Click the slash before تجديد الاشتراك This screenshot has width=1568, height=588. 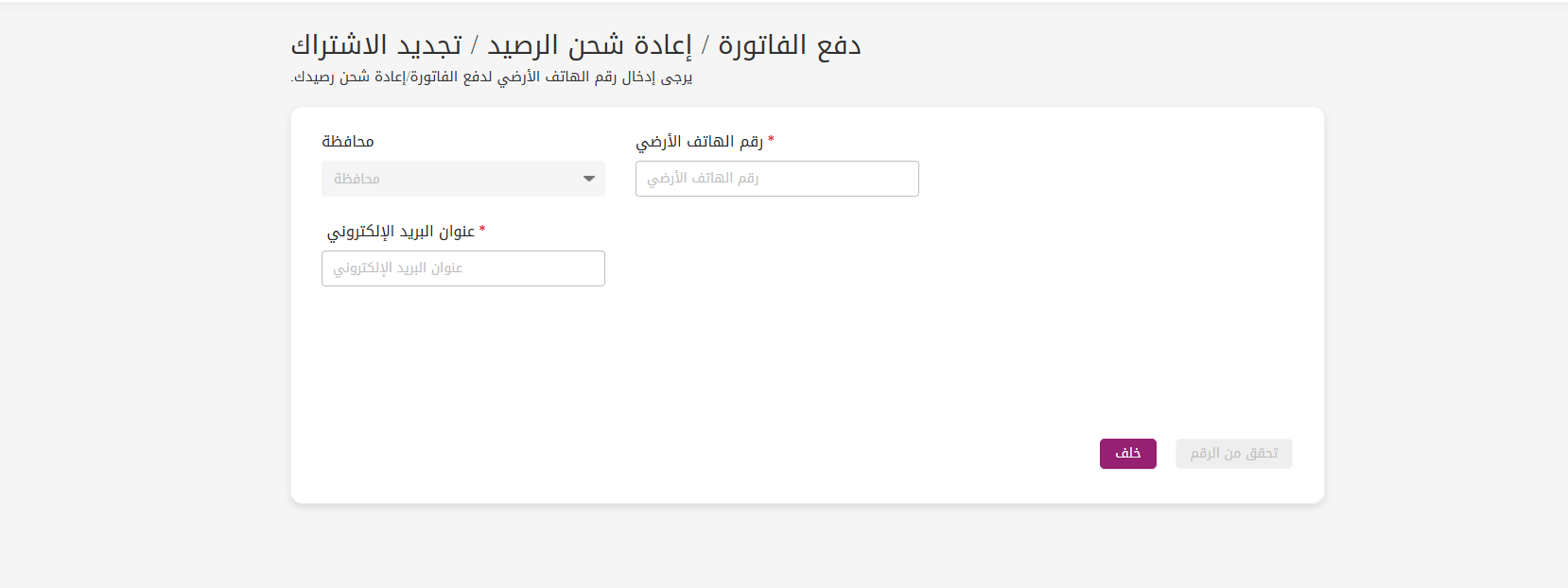(x=475, y=45)
